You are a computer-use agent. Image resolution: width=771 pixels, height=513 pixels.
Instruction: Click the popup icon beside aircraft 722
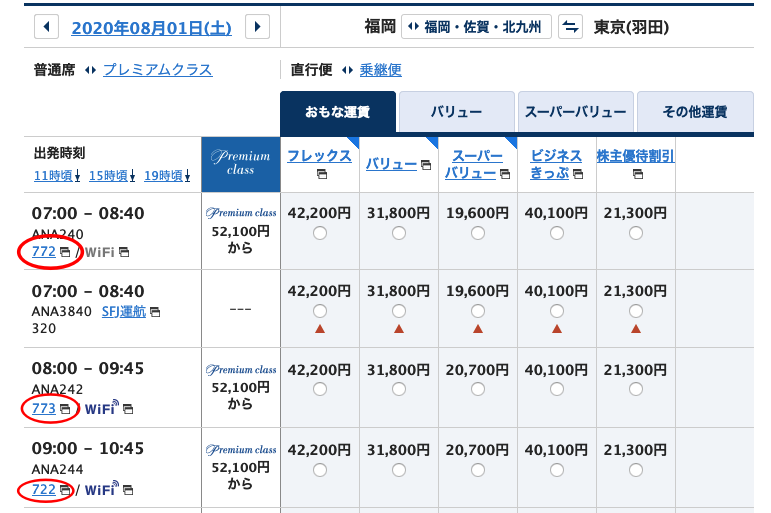click(x=65, y=490)
